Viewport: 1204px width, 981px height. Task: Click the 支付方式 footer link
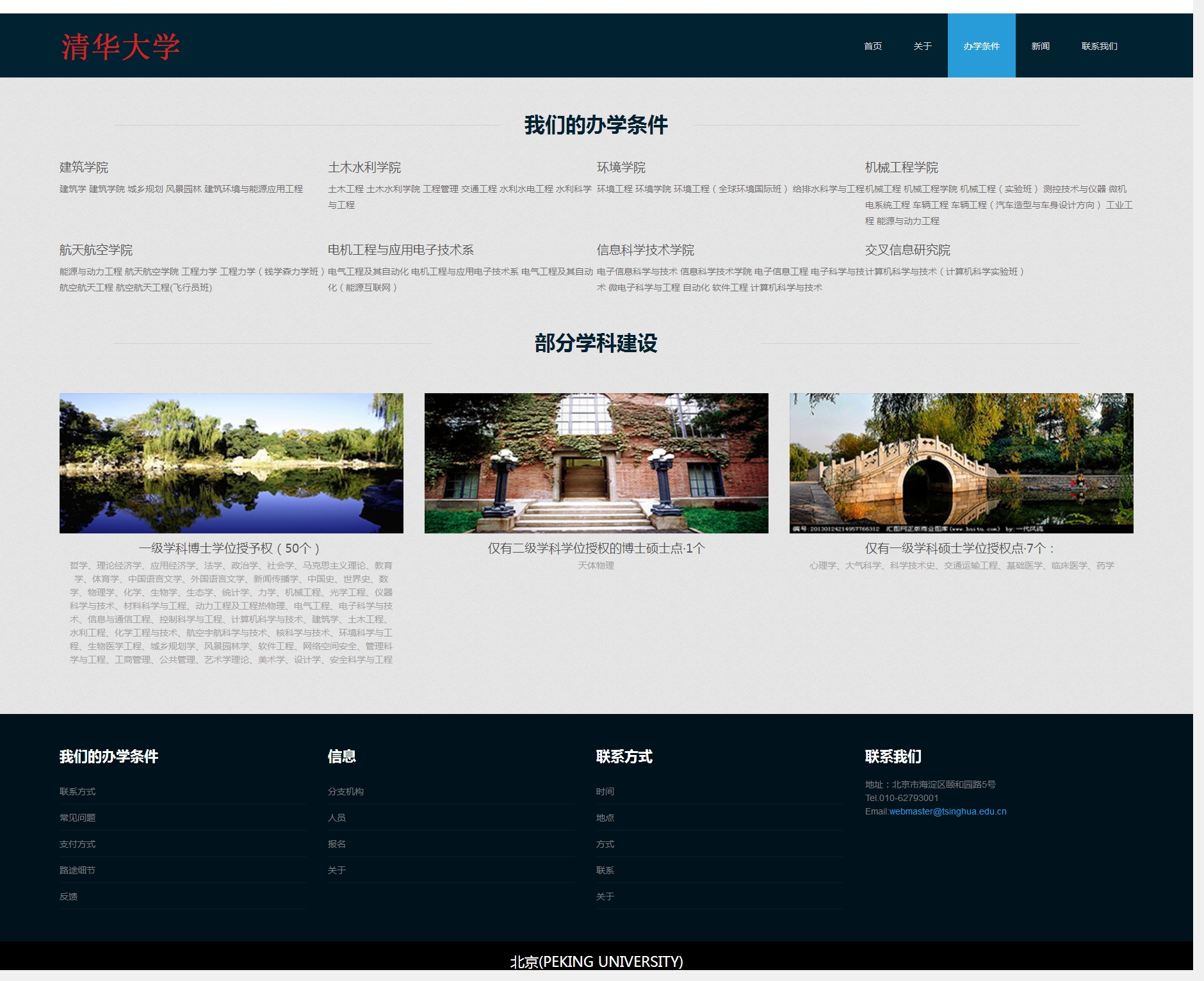77,844
